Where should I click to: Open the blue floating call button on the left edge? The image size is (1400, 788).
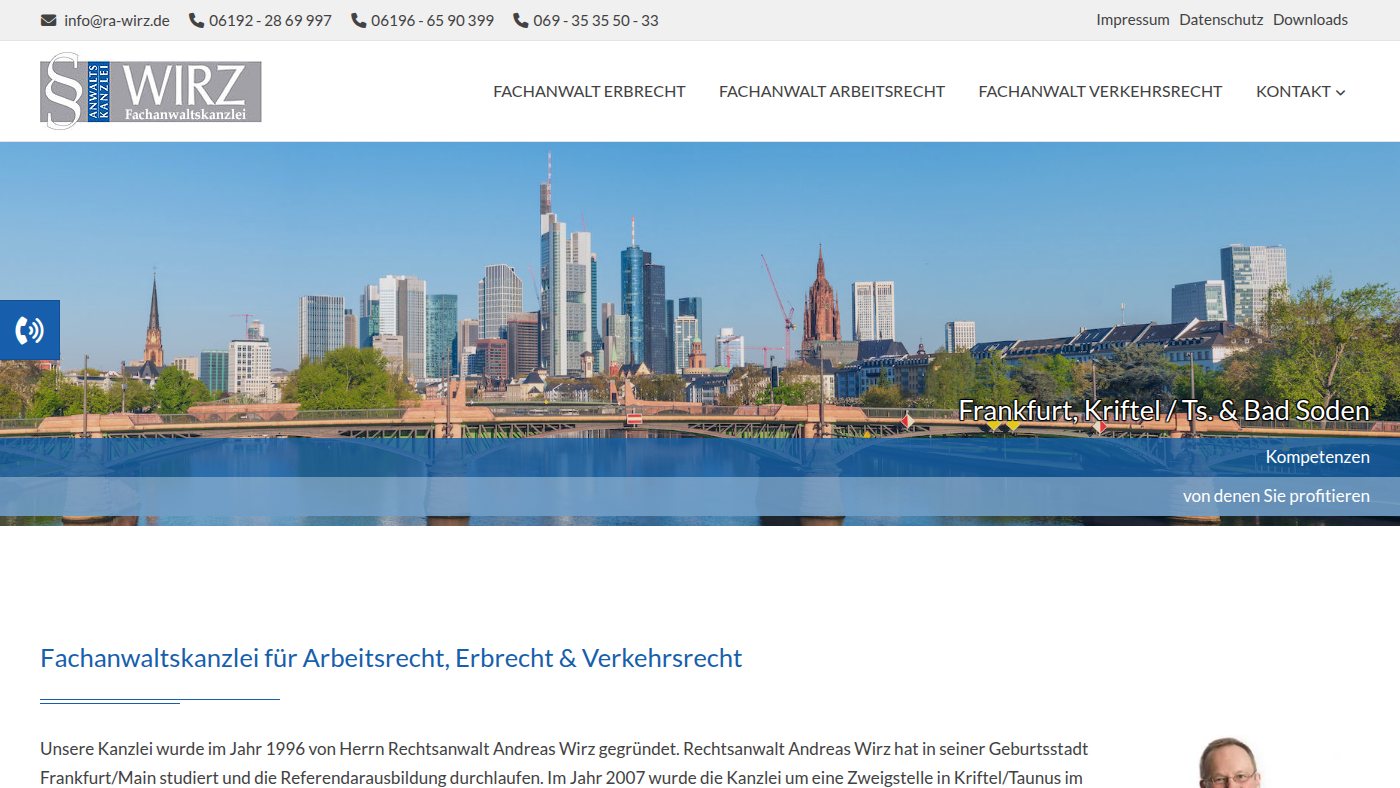(30, 330)
